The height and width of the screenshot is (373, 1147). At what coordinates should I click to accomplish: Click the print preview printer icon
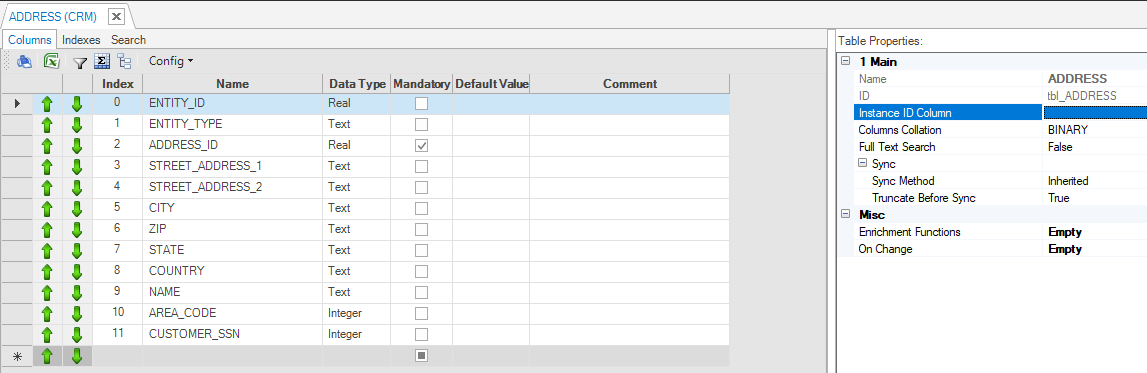[25, 61]
